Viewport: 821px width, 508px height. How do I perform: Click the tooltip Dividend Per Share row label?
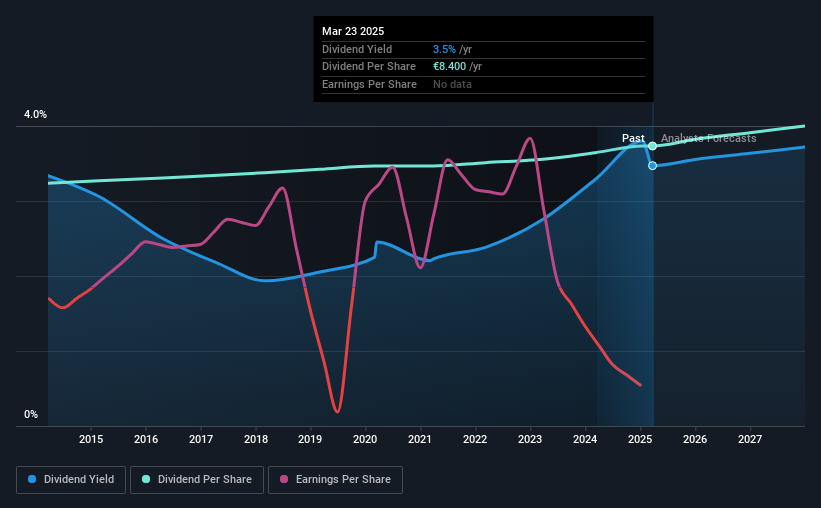369,67
